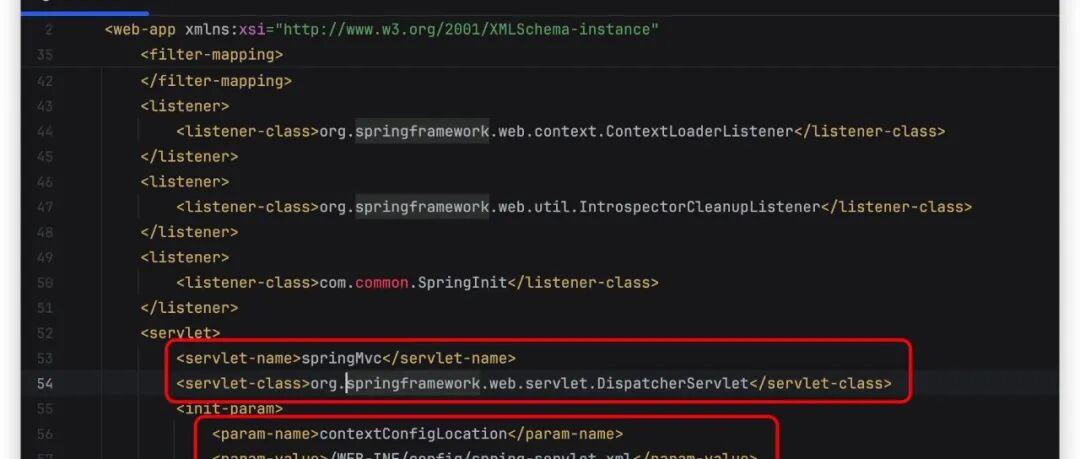Image resolution: width=1080 pixels, height=459 pixels.
Task: Click the opening servlet tag on line 52
Action: pos(180,333)
